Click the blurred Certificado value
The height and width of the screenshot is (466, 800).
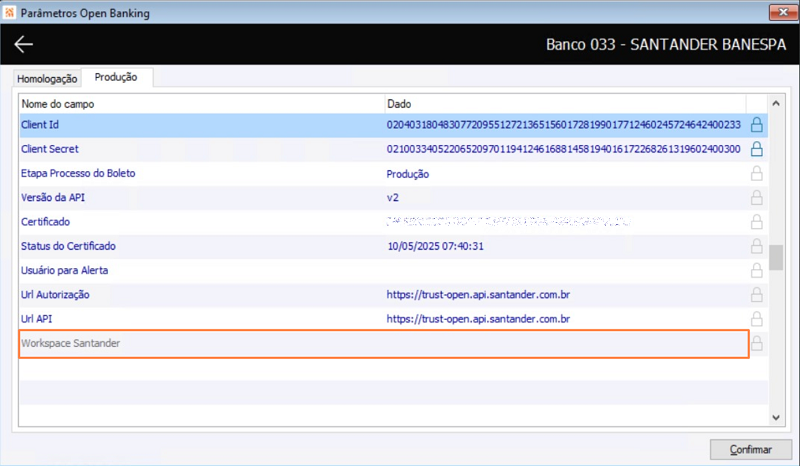click(x=509, y=222)
